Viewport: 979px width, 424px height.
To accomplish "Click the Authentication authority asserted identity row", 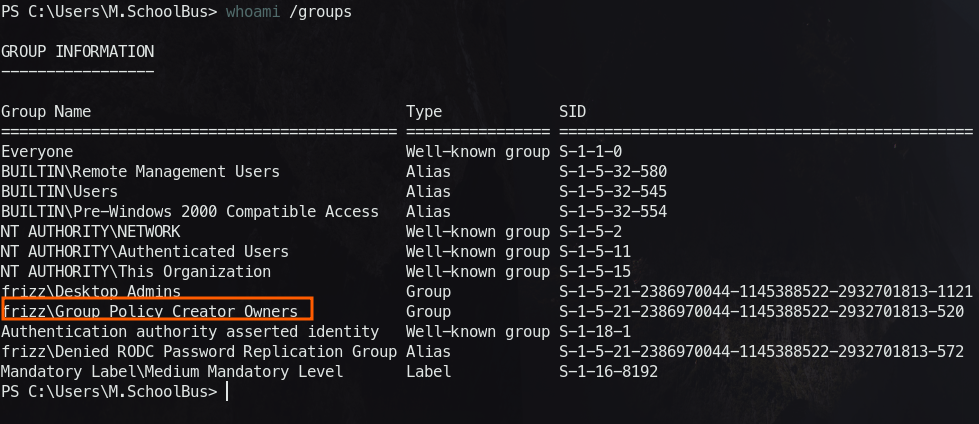I will 190,331.
